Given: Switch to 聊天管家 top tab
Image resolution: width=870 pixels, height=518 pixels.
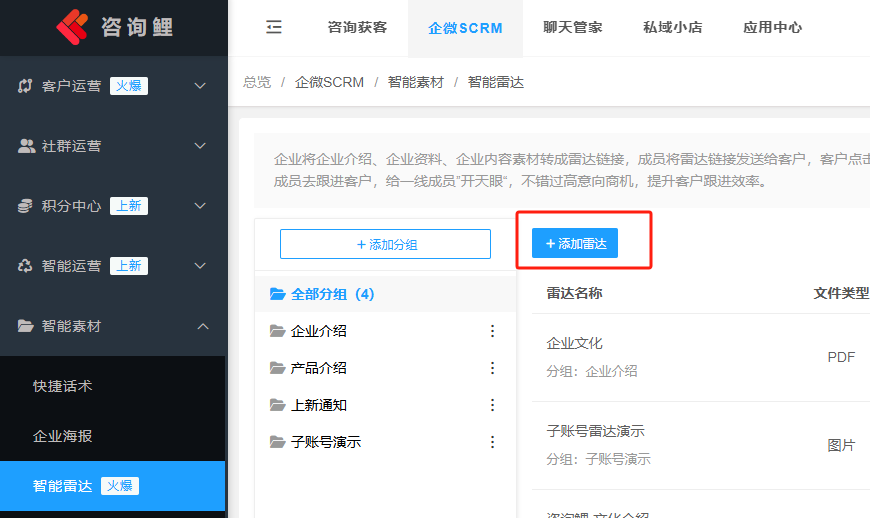Looking at the screenshot, I should 573,27.
